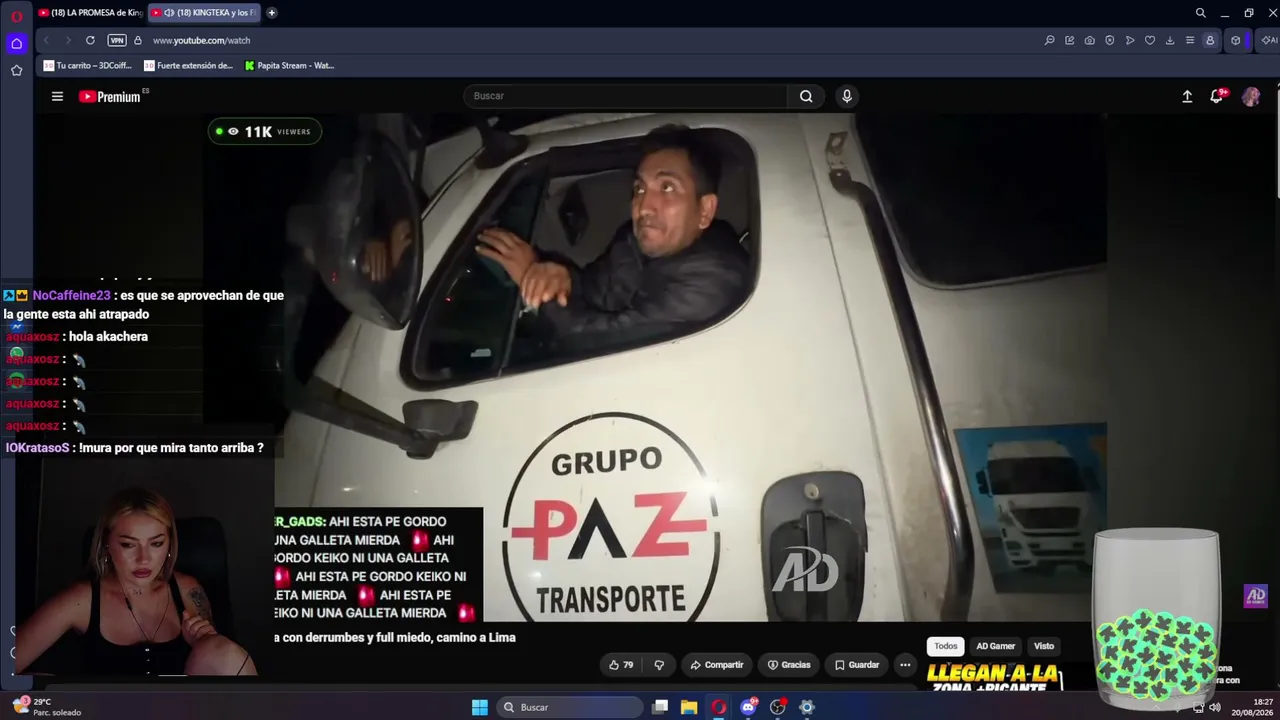Open the edit/pinboard icon in address bar
This screenshot has width=1280, height=720.
[1069, 40]
